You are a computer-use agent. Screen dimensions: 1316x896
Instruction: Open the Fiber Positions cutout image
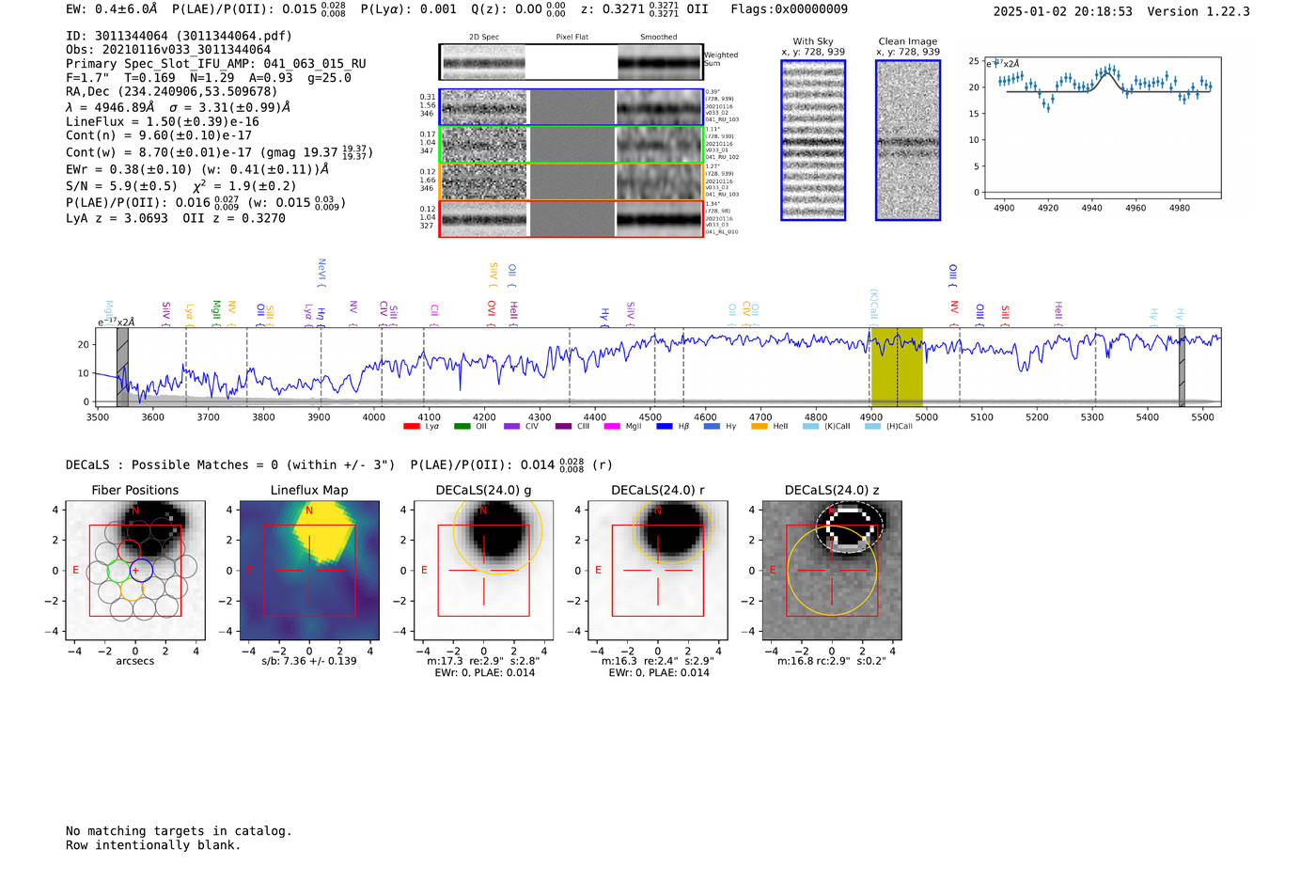135,570
